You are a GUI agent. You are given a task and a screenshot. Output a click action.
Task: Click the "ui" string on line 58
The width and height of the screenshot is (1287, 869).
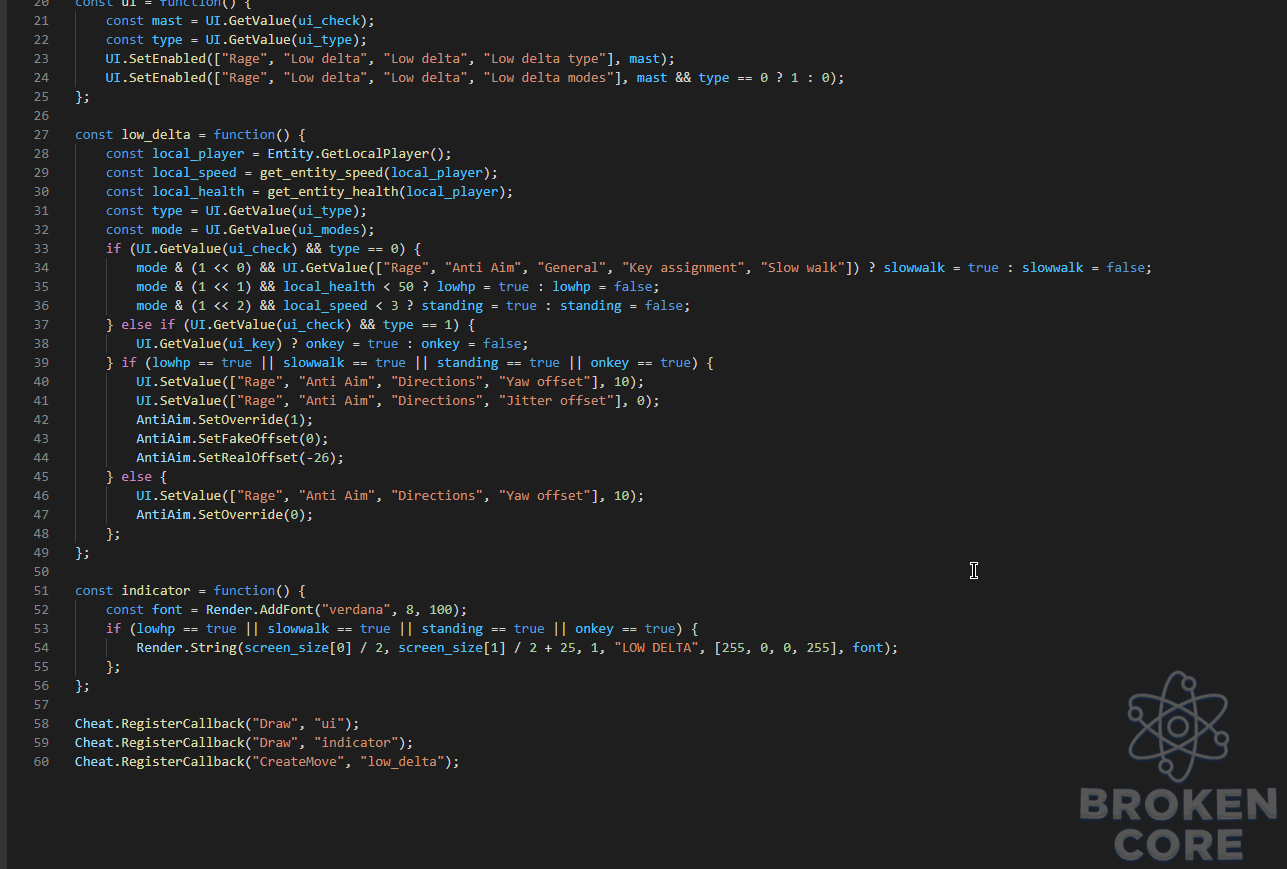coord(329,724)
